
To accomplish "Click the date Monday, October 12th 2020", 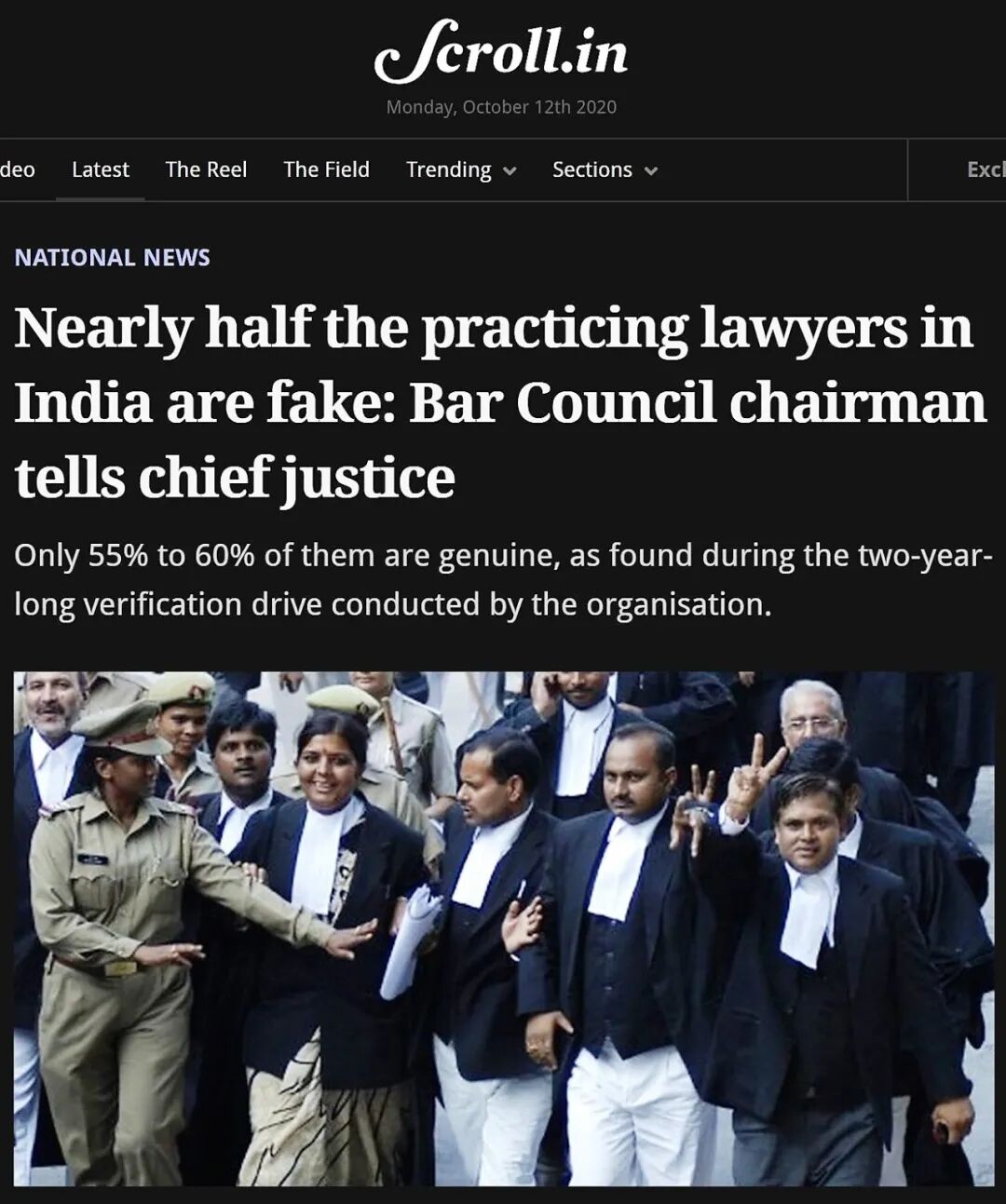I will pyautogui.click(x=501, y=107).
